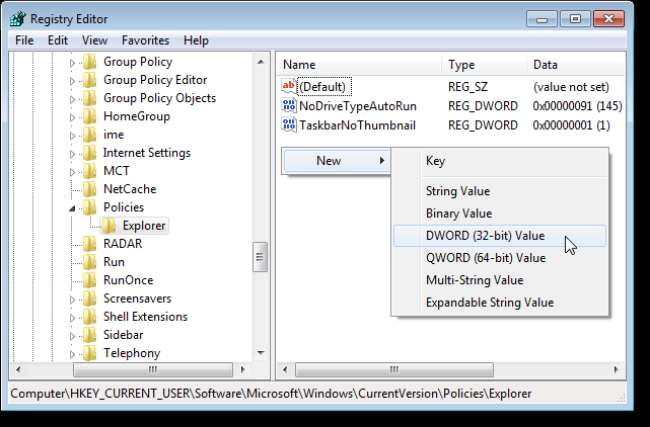650x427 pixels.
Task: Click the ime folder icon
Action: tap(90, 135)
